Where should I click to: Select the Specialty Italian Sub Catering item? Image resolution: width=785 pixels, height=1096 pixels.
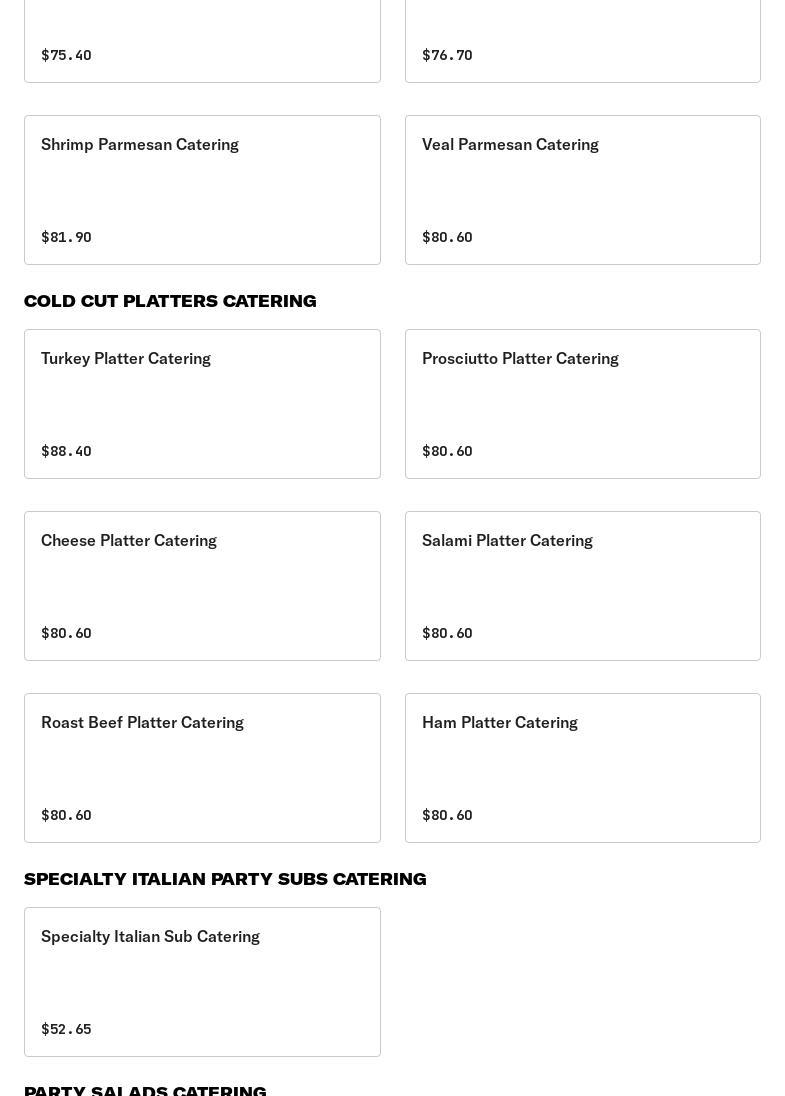point(202,982)
